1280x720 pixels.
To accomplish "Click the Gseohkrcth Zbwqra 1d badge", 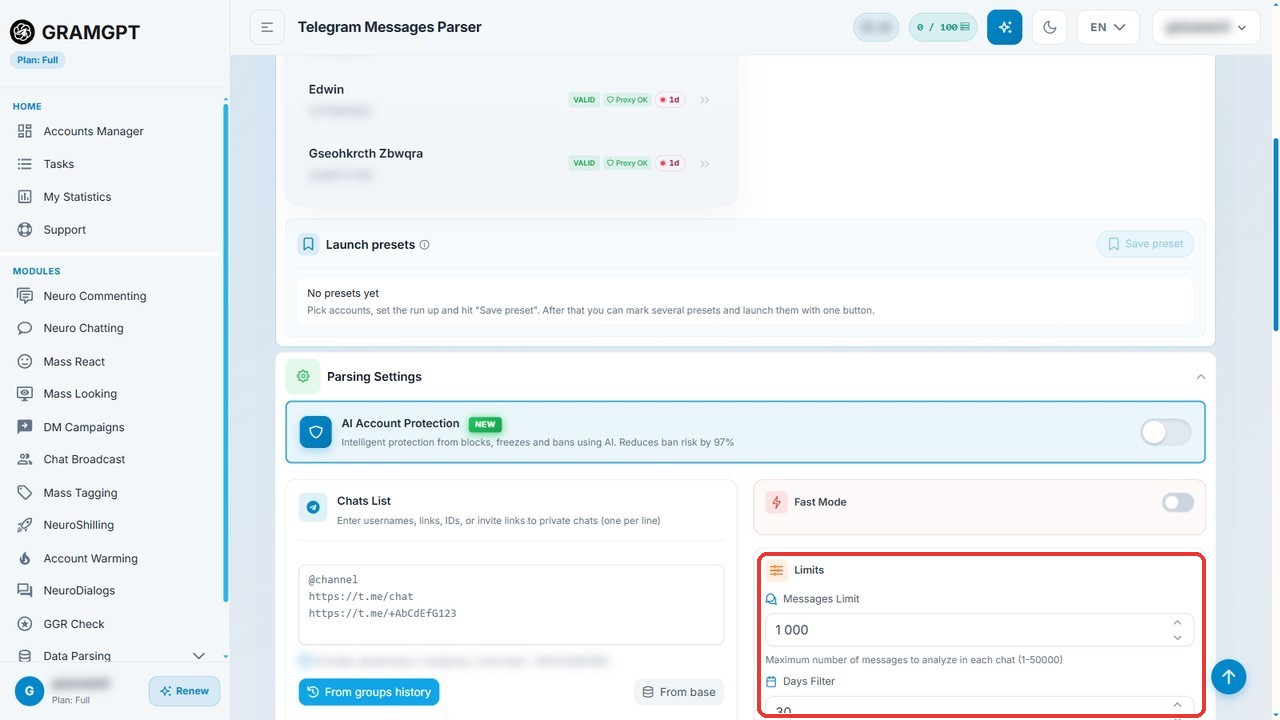I will pos(670,163).
